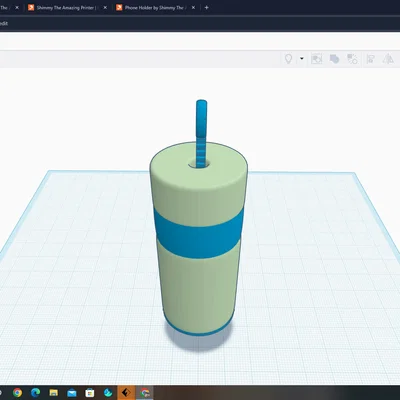This screenshot has width=400, height=400.
Task: Open the Mail app in taskbar
Action: 72,393
